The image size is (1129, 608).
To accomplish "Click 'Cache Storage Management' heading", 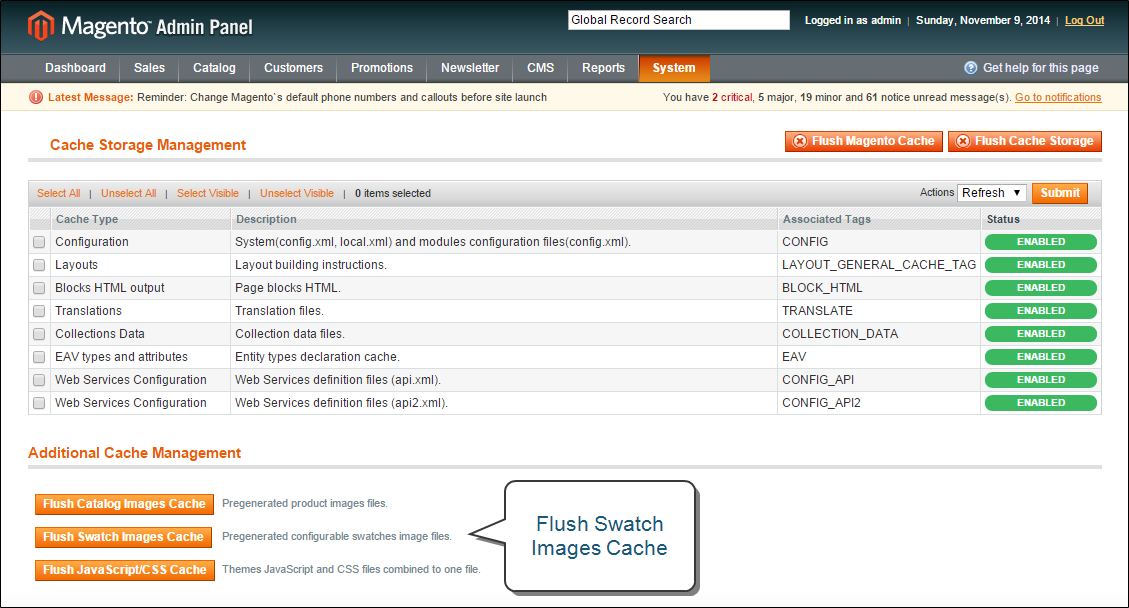I will tap(148, 145).
